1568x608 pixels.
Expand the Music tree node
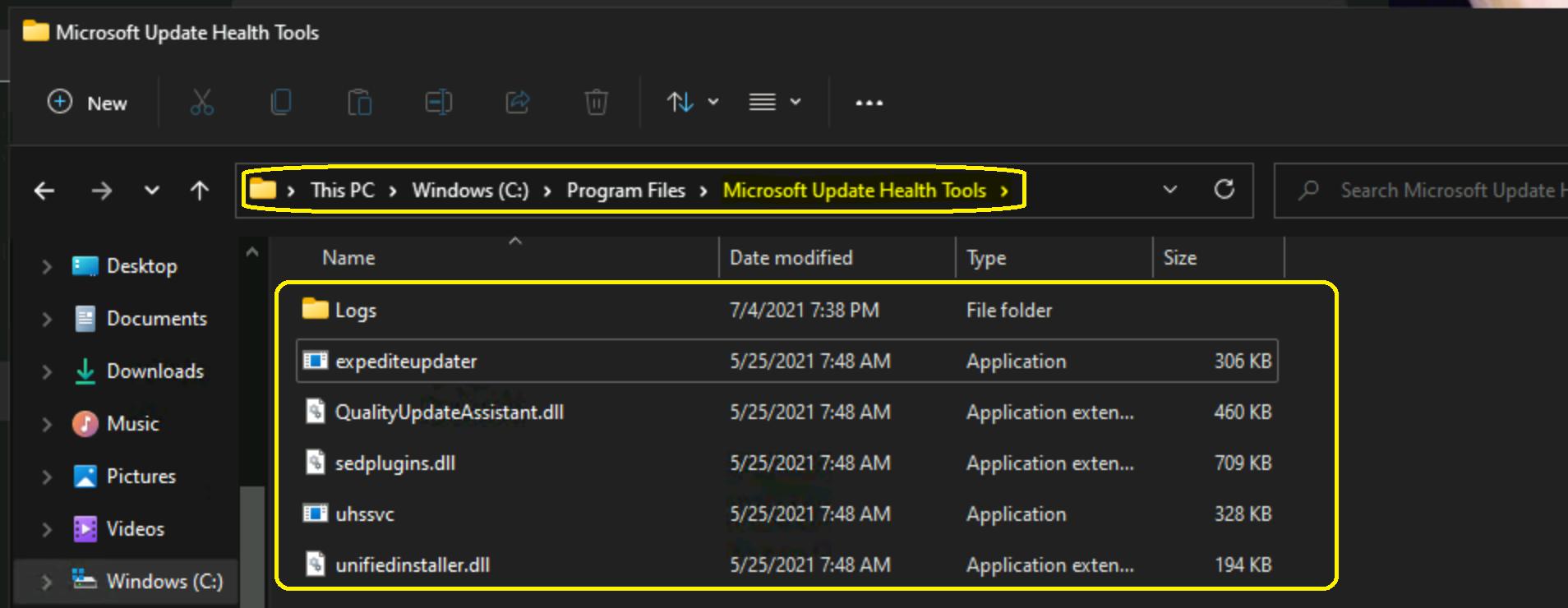point(47,424)
